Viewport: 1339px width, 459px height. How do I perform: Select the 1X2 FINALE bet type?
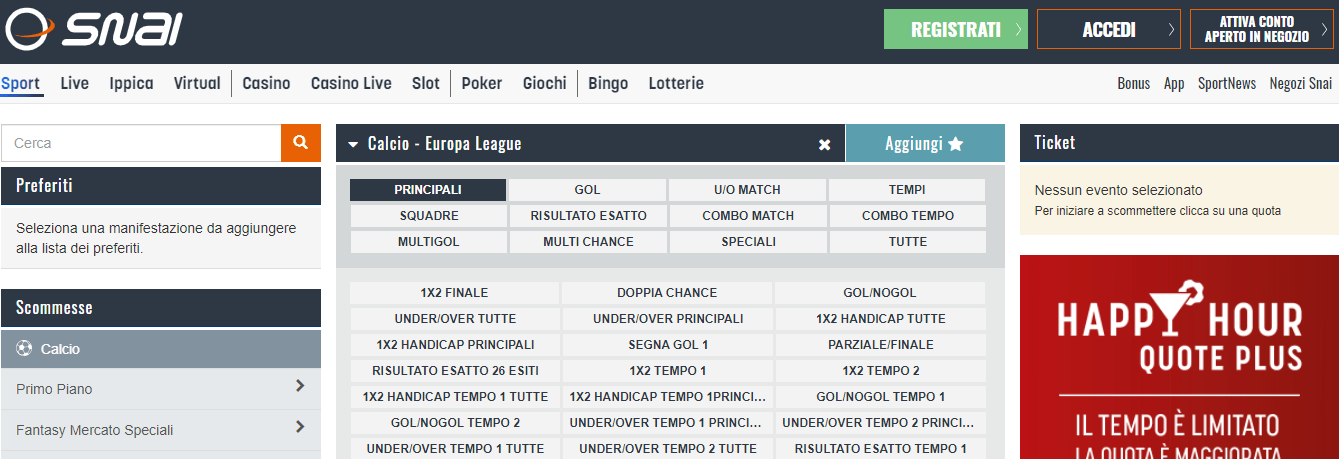(454, 293)
